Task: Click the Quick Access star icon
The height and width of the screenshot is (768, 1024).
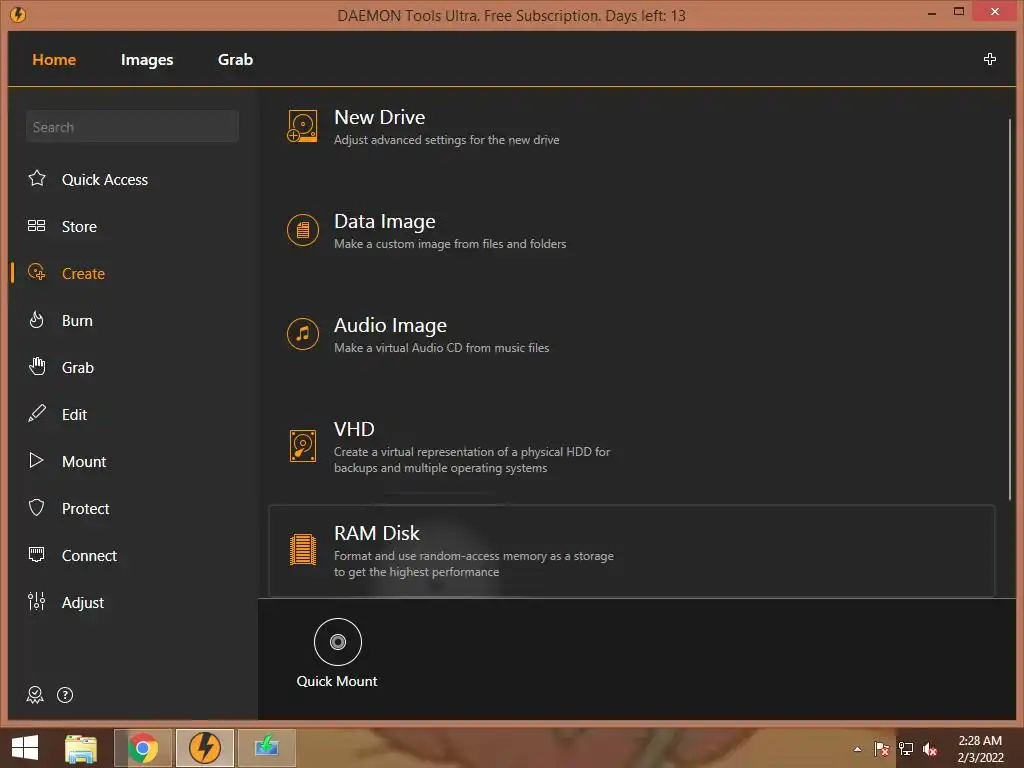Action: click(x=37, y=178)
